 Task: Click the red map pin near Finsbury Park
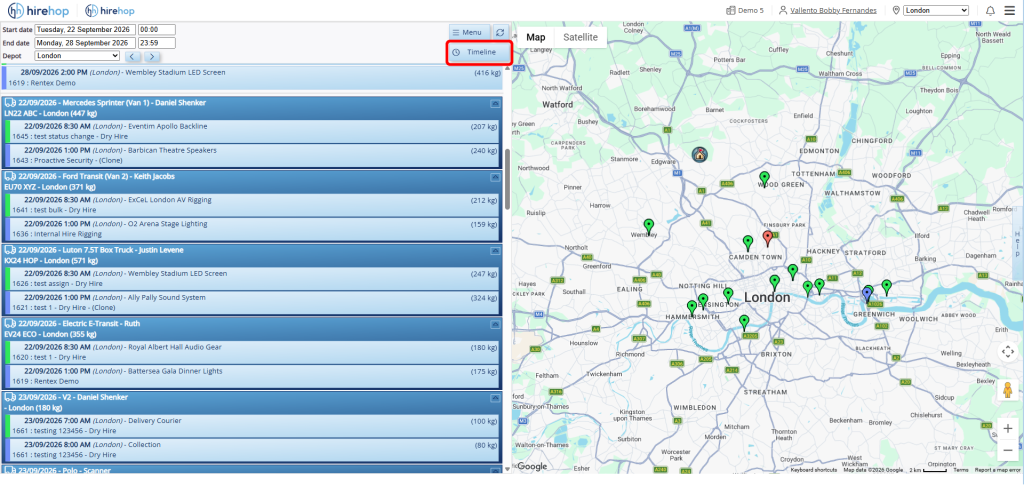tap(768, 238)
